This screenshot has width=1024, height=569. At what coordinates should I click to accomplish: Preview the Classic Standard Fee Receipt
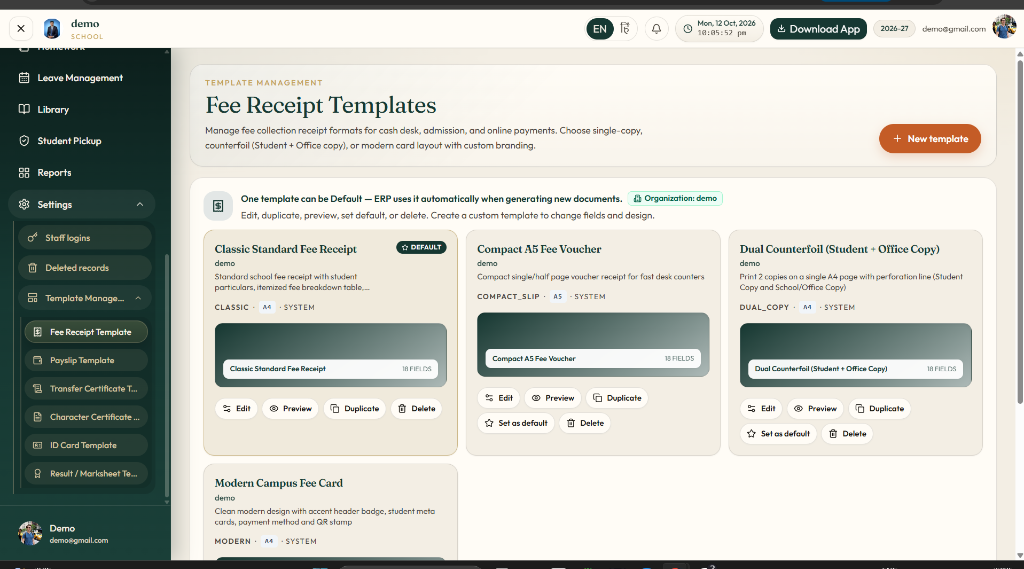291,408
